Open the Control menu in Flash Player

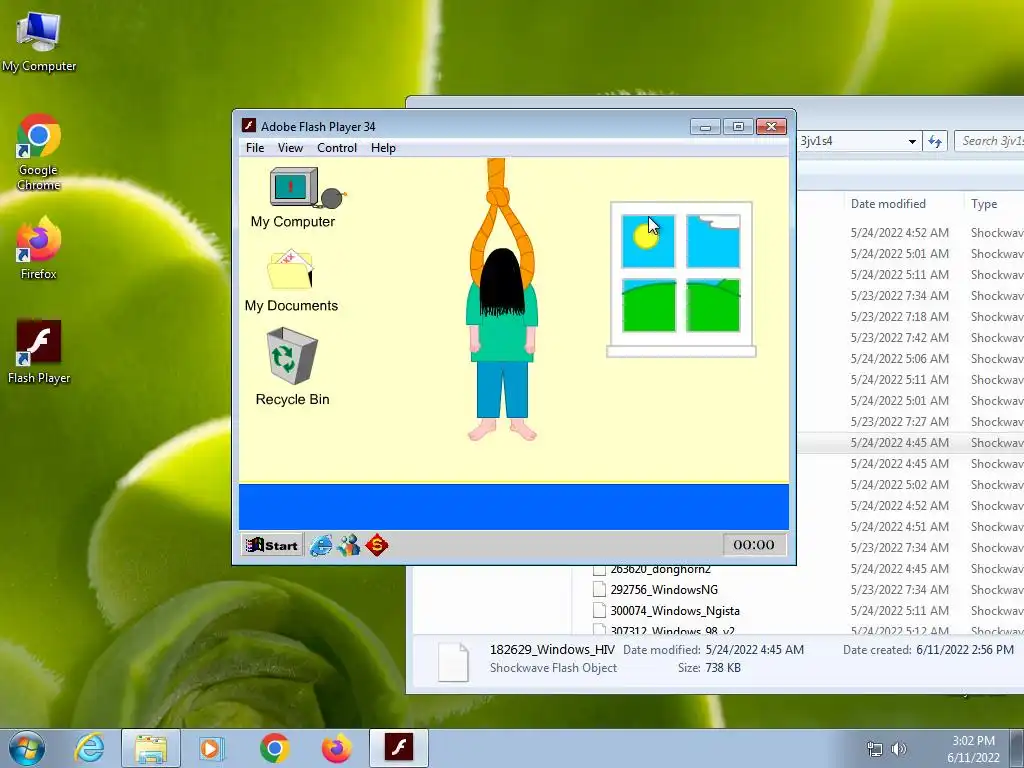[337, 148]
